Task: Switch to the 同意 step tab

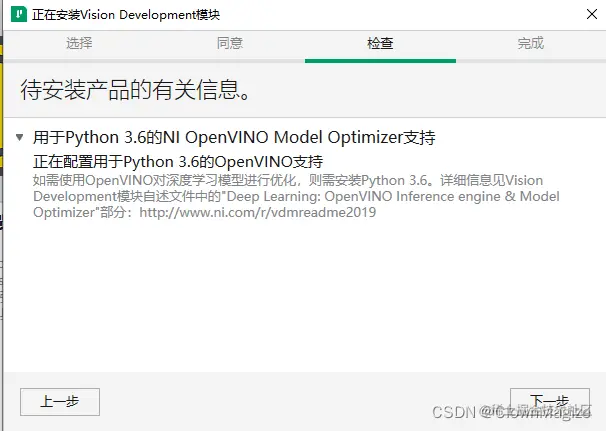Action: click(230, 43)
